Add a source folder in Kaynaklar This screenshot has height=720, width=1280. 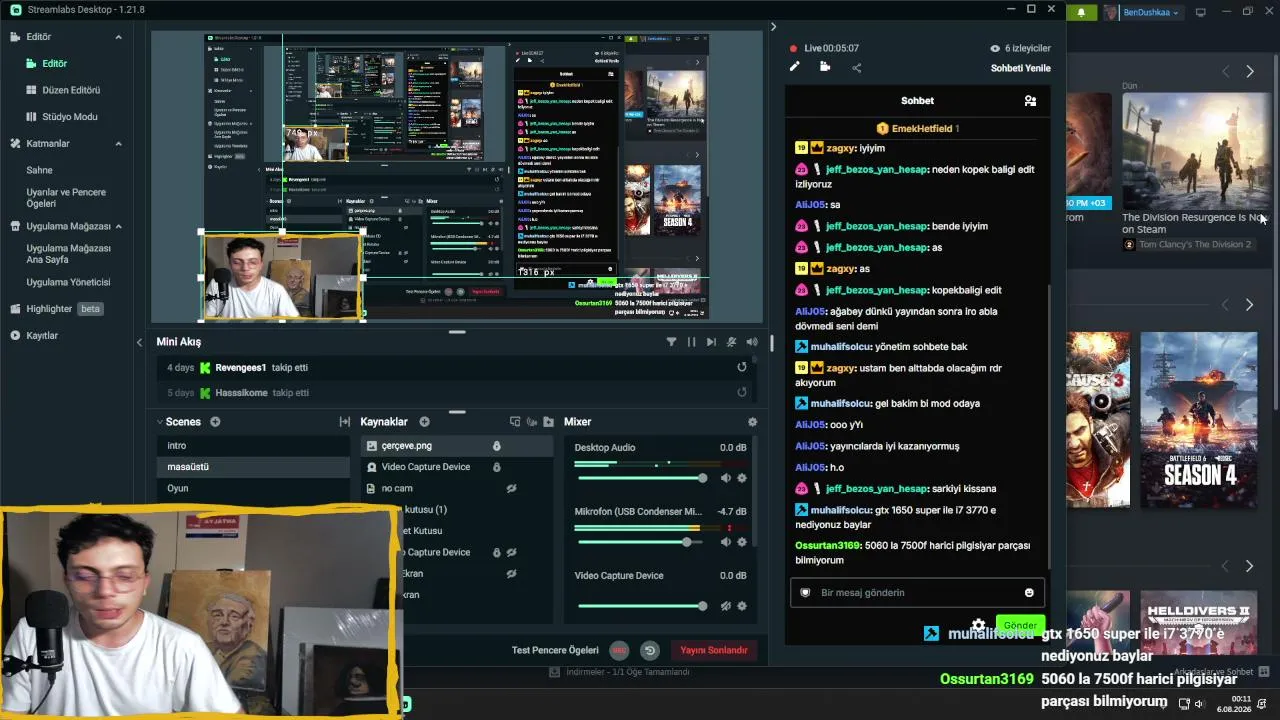pos(549,422)
